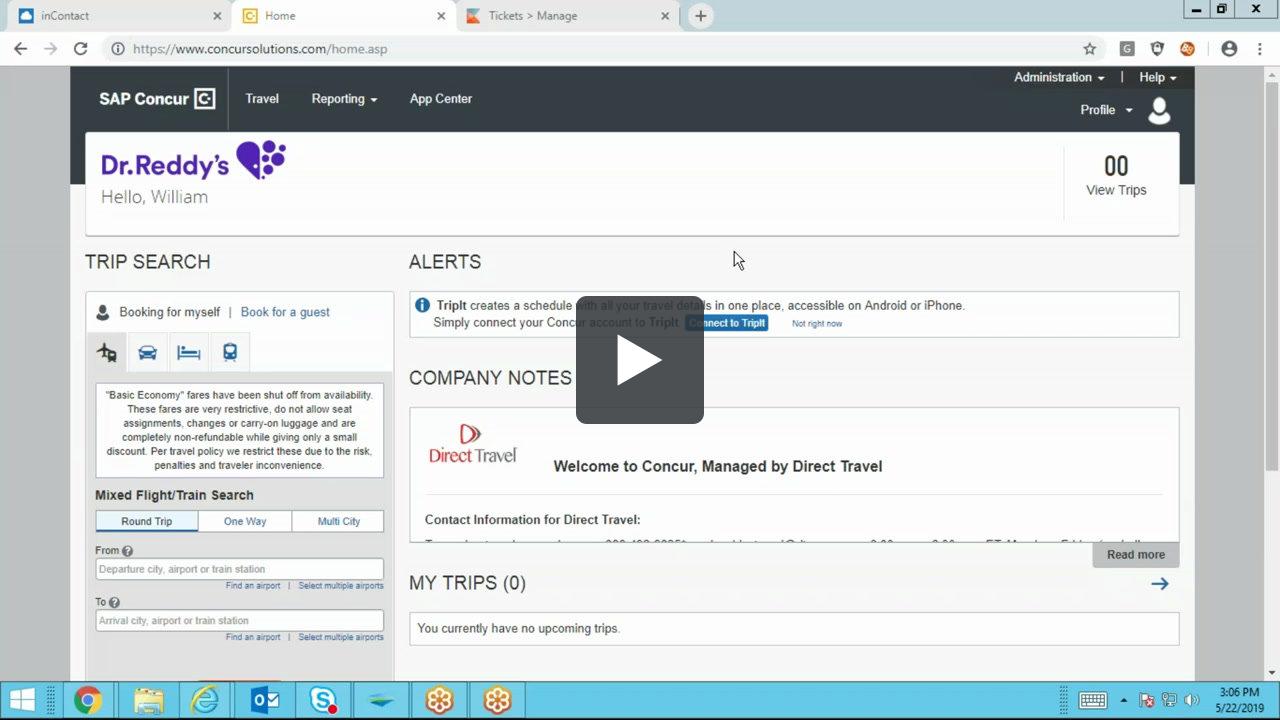
Task: Click the Book for a guest link
Action: pos(284,312)
